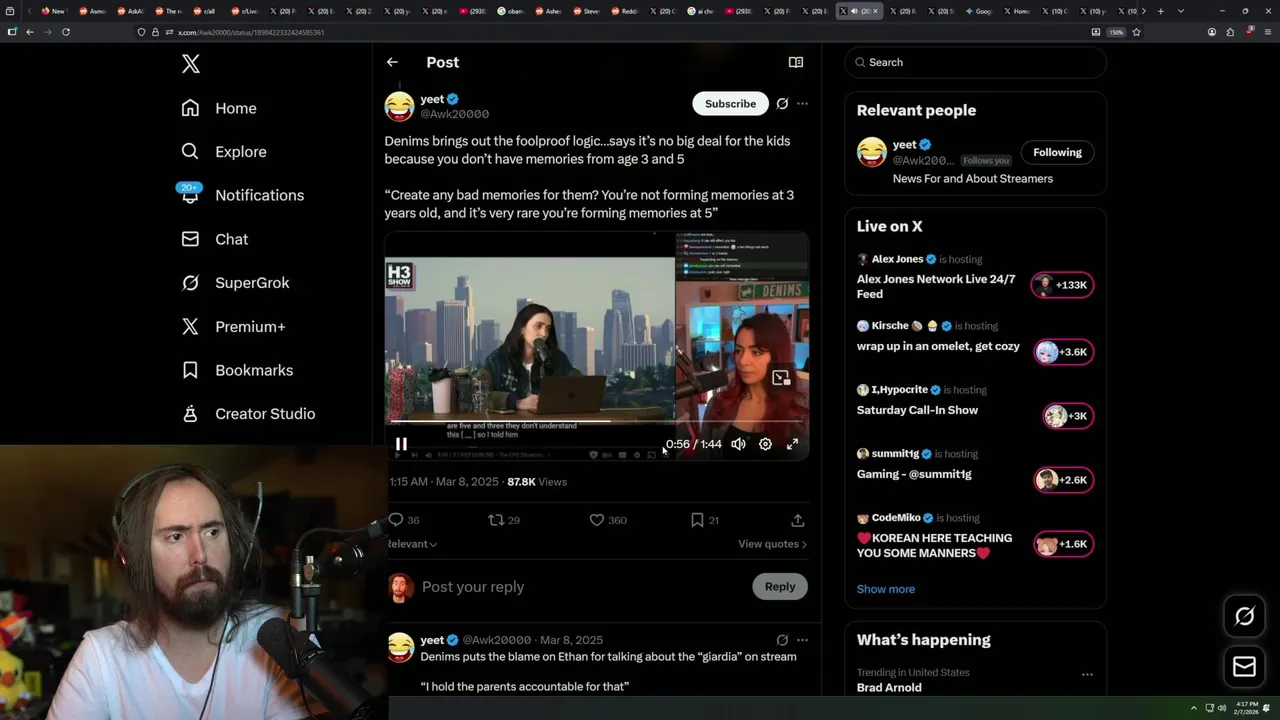
Task: Seek on the post video progress bar
Action: click(x=597, y=422)
